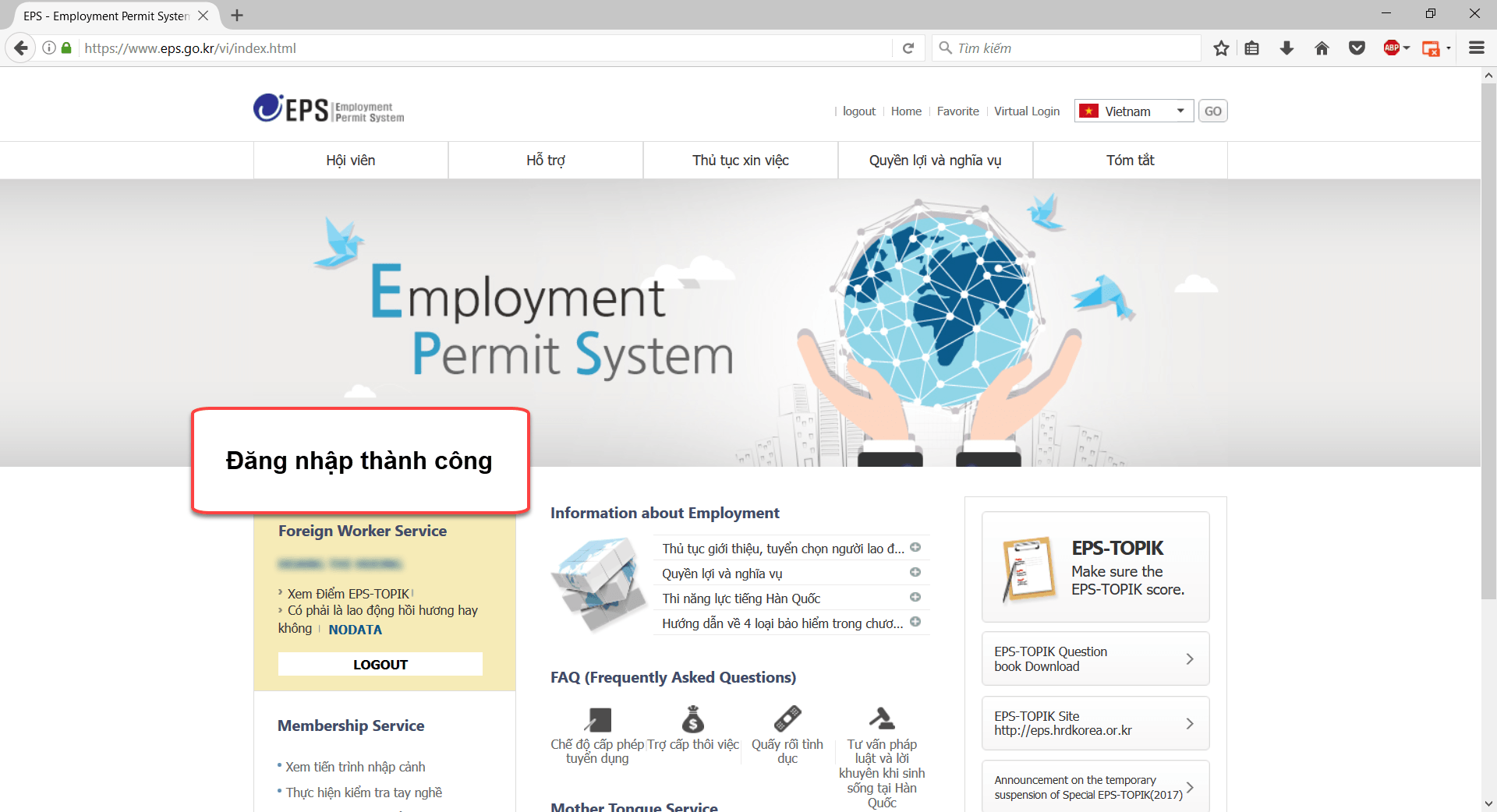Open the Hỗ trợ menu
Viewport: 1497px width, 812px height.
[546, 161]
